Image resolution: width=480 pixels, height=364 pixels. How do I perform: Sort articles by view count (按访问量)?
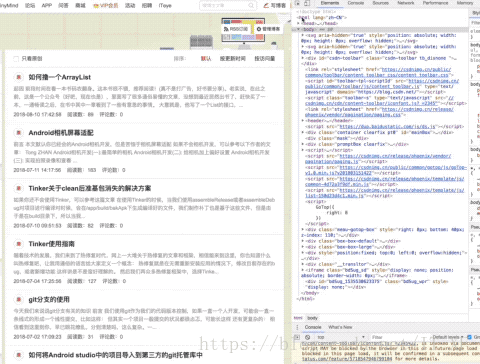coord(265,59)
